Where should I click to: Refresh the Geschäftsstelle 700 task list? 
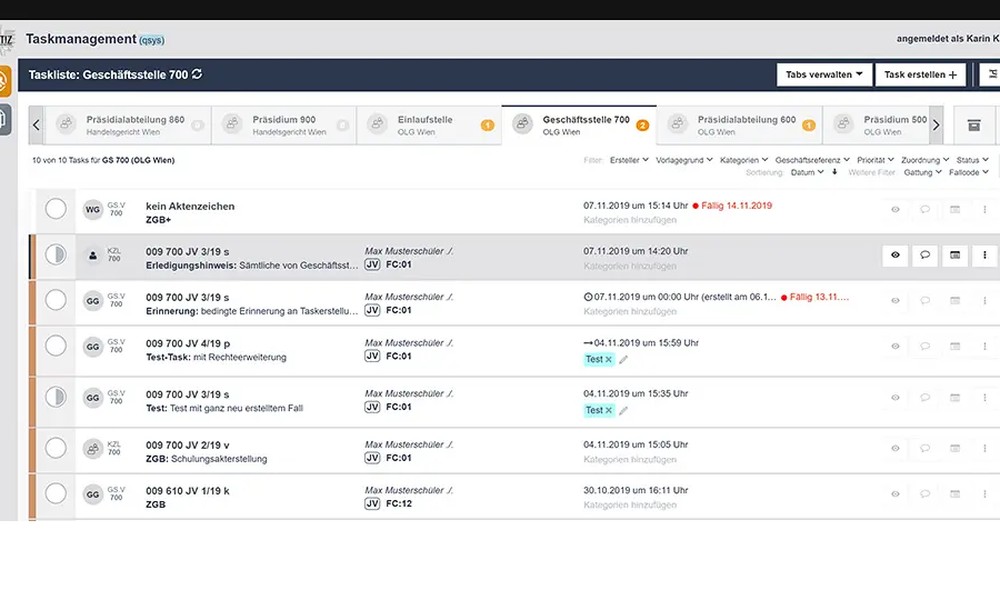click(197, 74)
